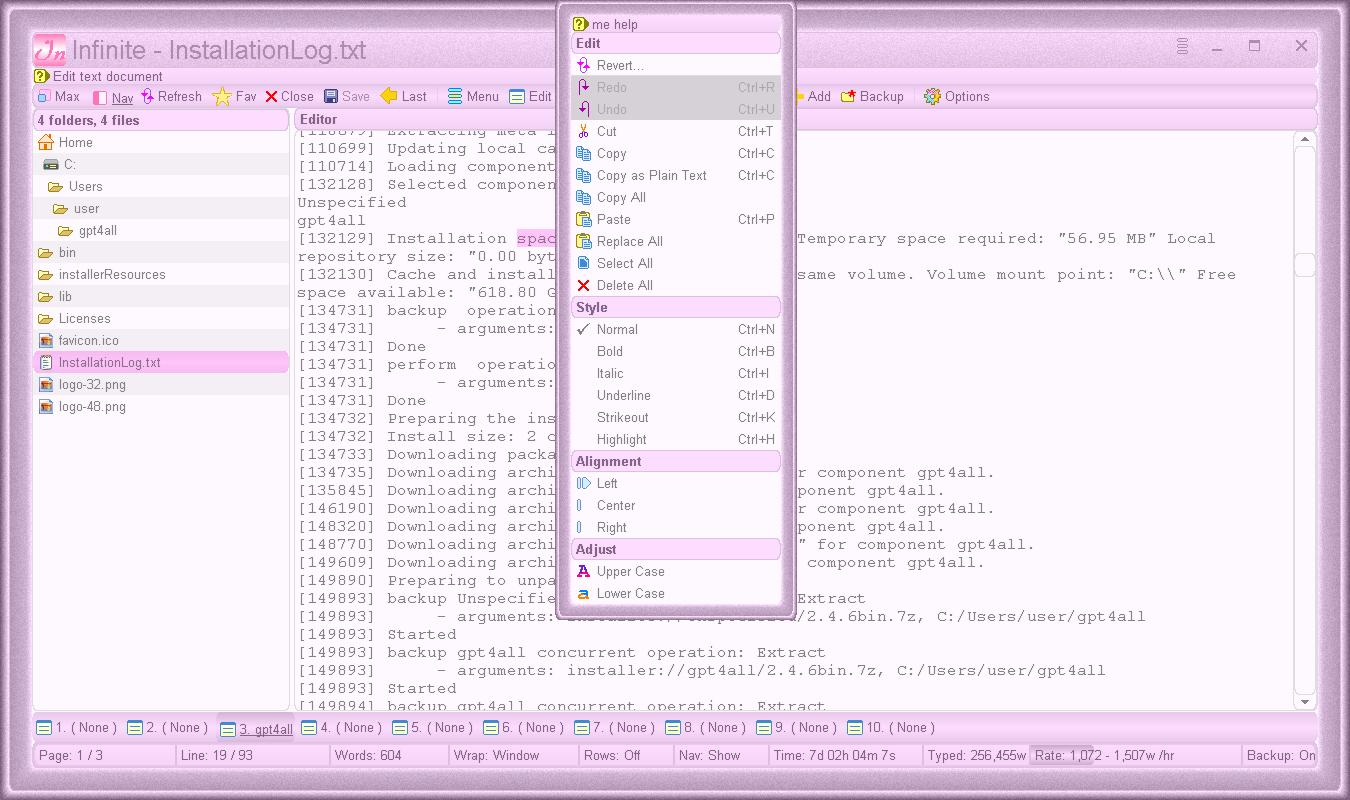1350x800 pixels.
Task: Set alignment to Right
Action: [x=676, y=527]
